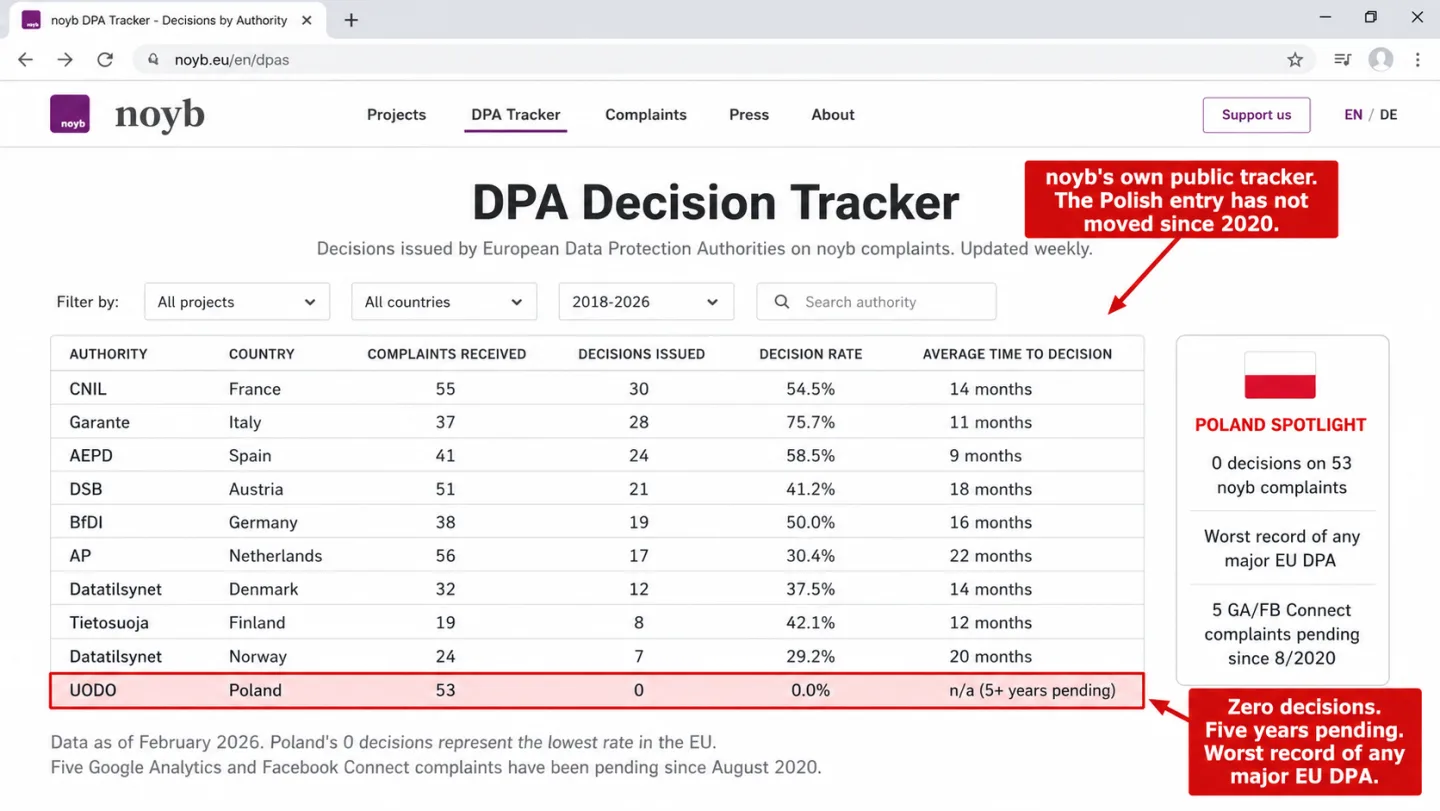Click the 75.7% decision rate value

tap(811, 422)
